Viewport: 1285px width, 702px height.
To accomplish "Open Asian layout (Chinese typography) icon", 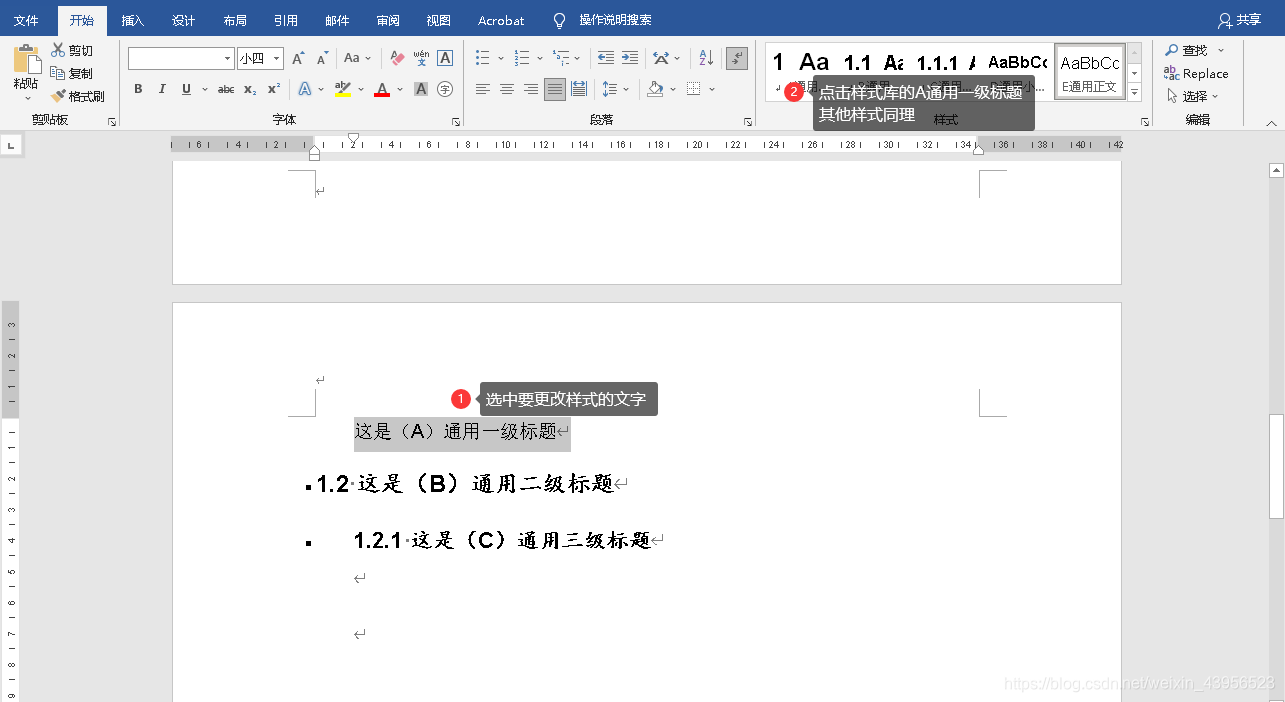I will point(660,58).
